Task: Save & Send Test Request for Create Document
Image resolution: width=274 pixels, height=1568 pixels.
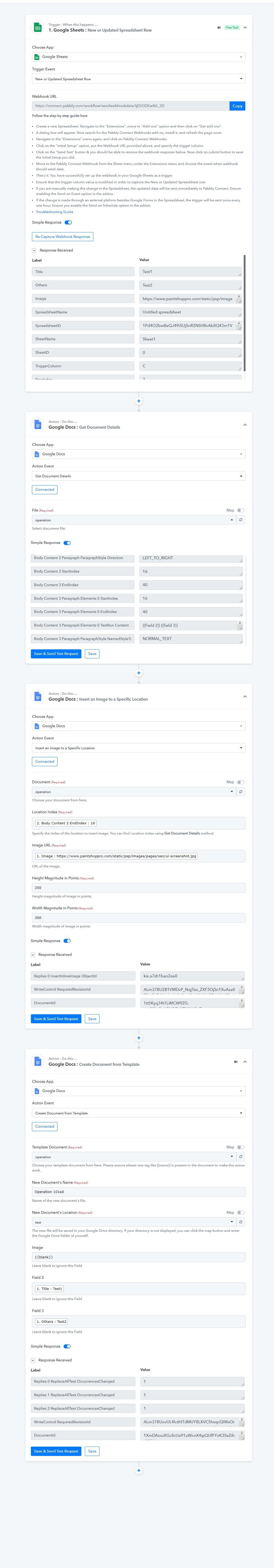Action: click(x=56, y=1451)
